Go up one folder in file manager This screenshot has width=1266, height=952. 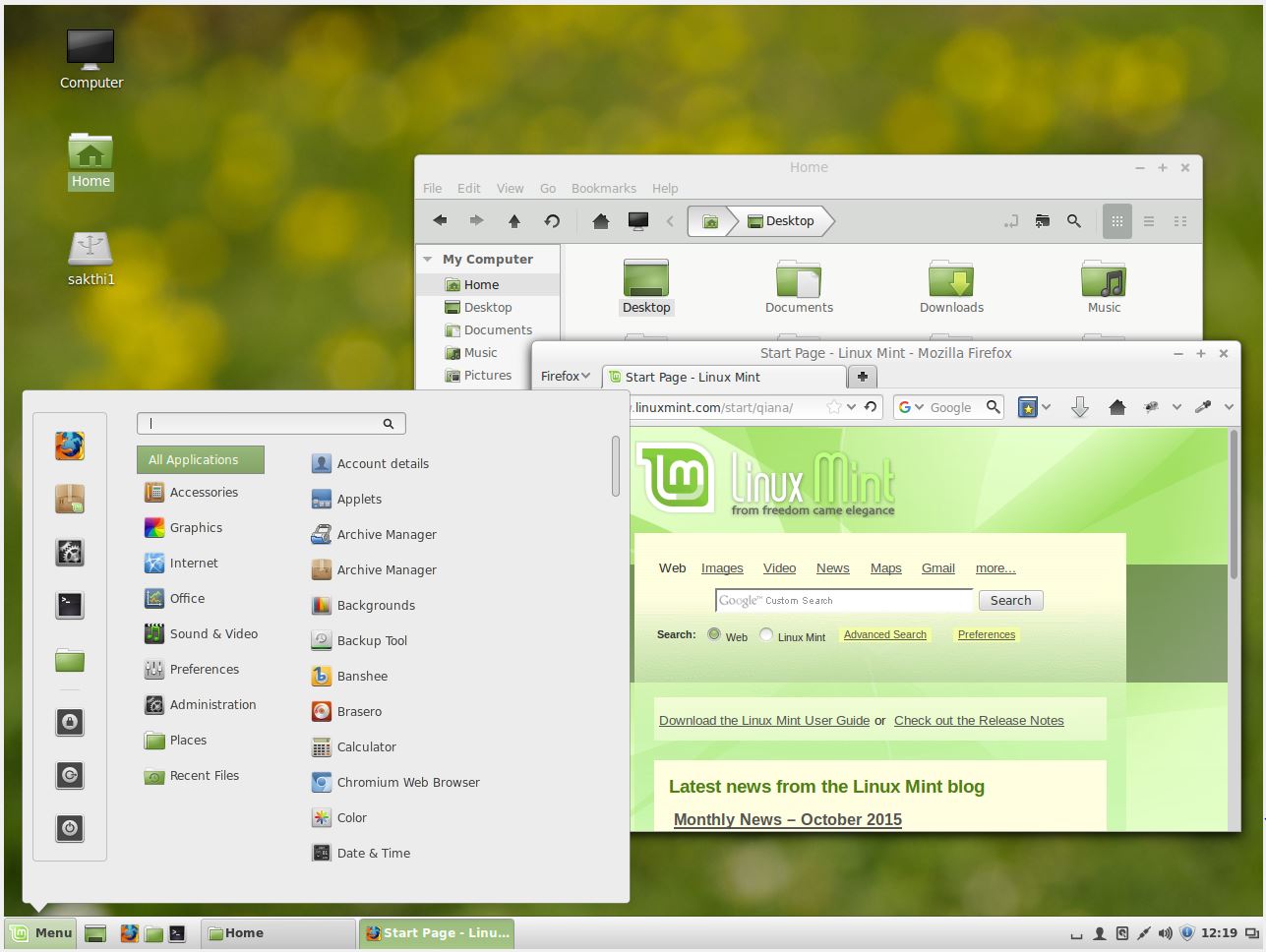(x=513, y=221)
